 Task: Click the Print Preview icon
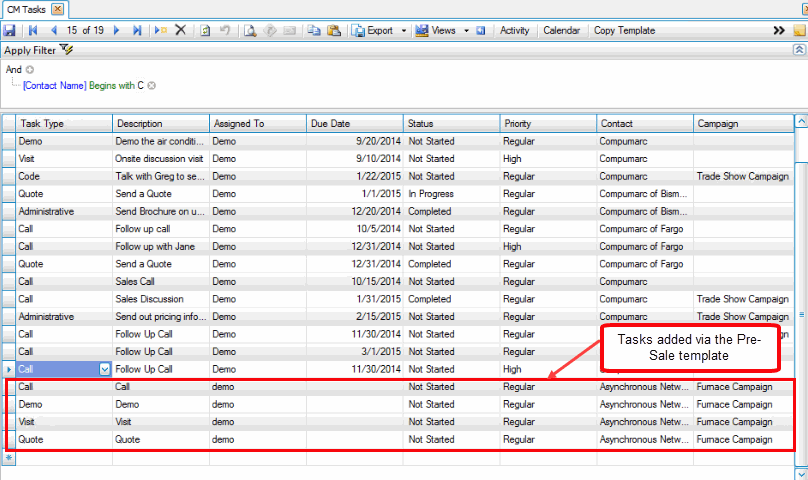pos(249,30)
